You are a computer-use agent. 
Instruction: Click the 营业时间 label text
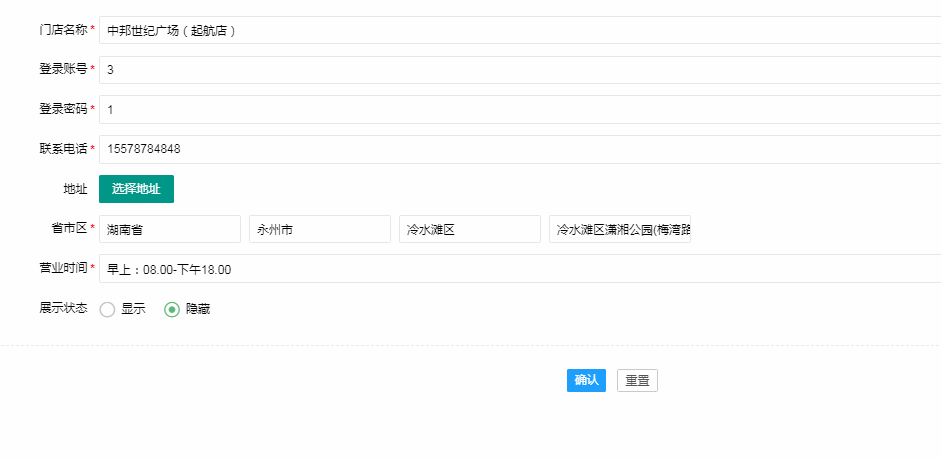(63, 268)
